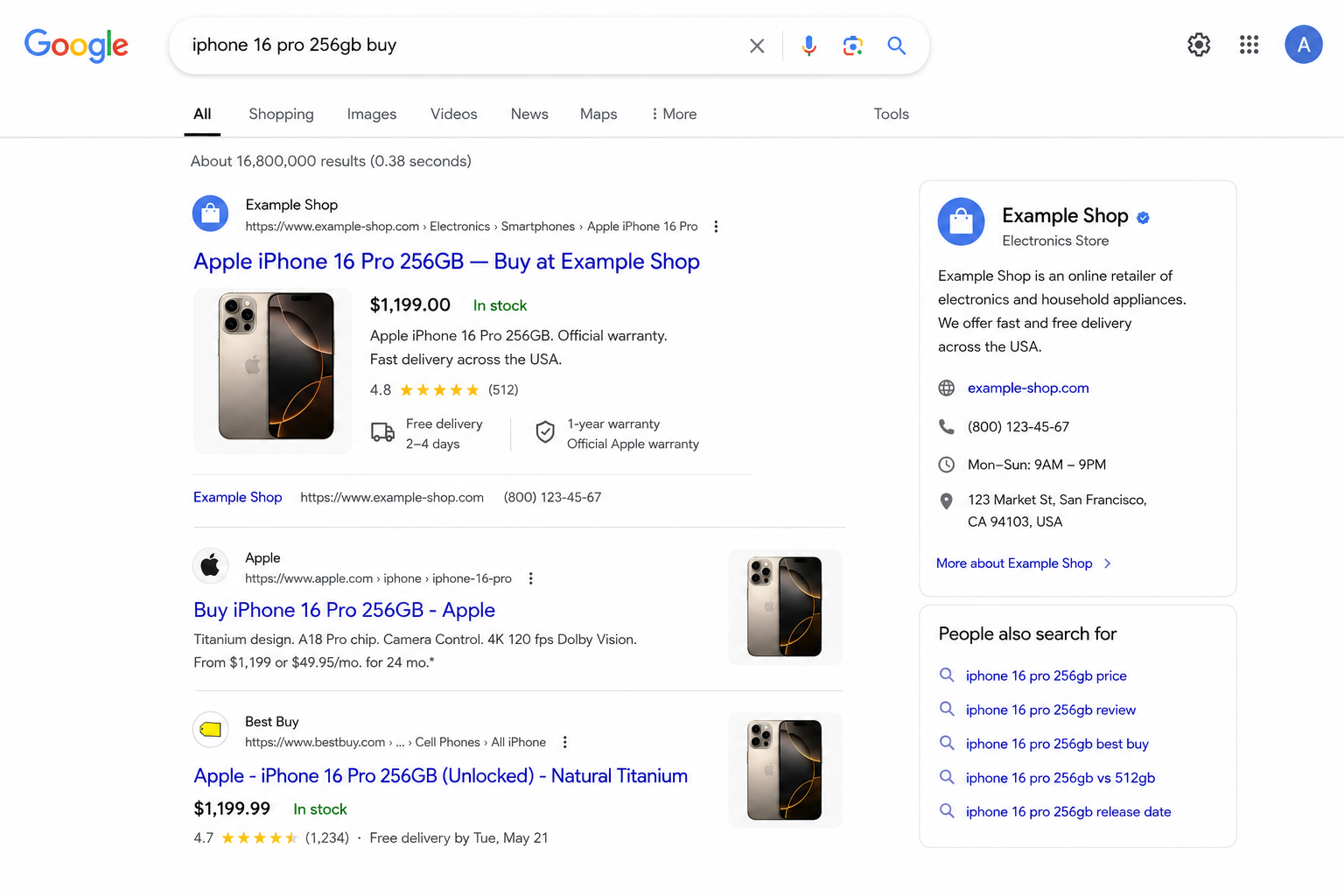
Task: Open the Tools filter options
Action: tap(891, 114)
